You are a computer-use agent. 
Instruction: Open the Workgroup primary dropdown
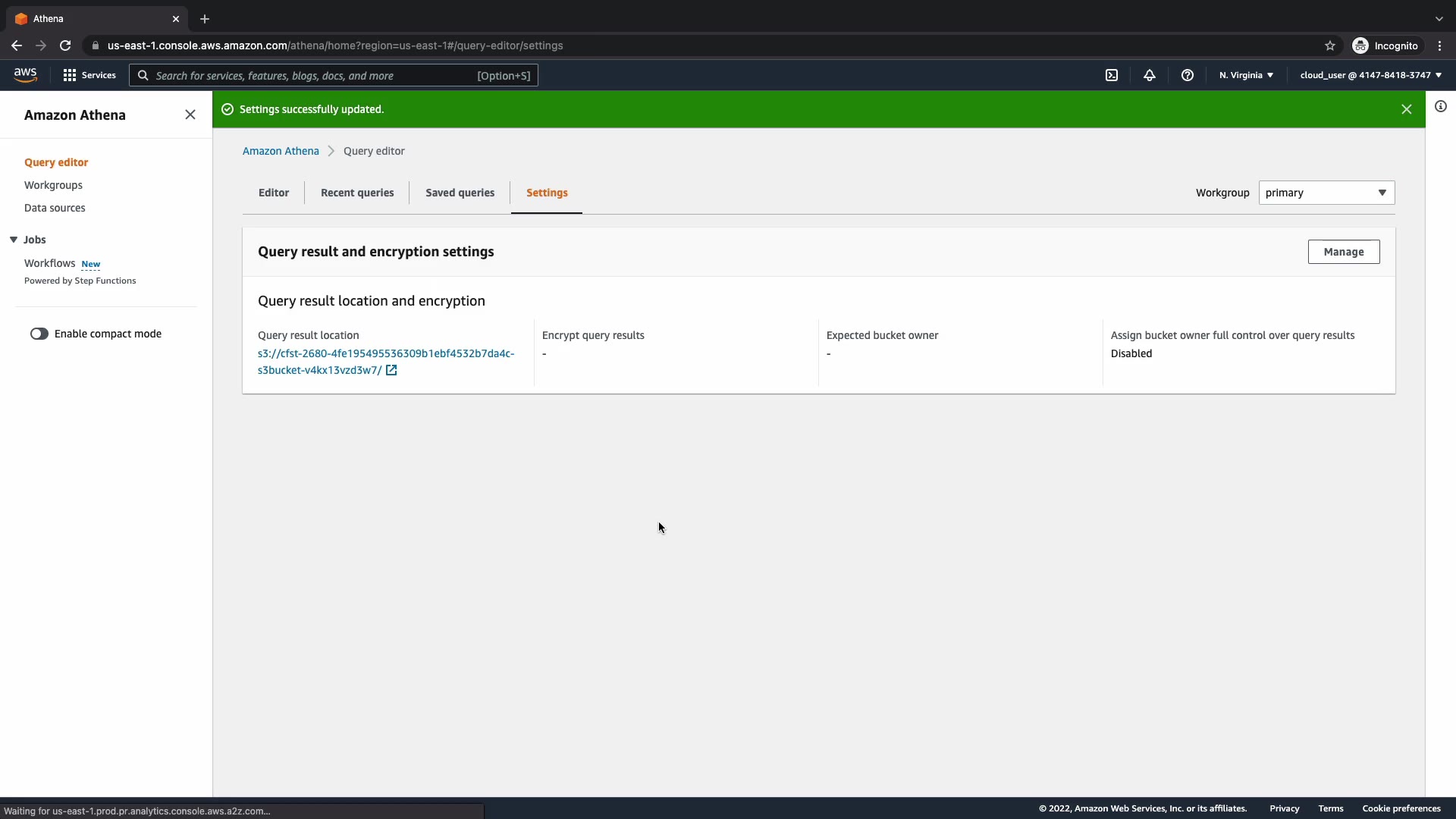tap(1326, 193)
